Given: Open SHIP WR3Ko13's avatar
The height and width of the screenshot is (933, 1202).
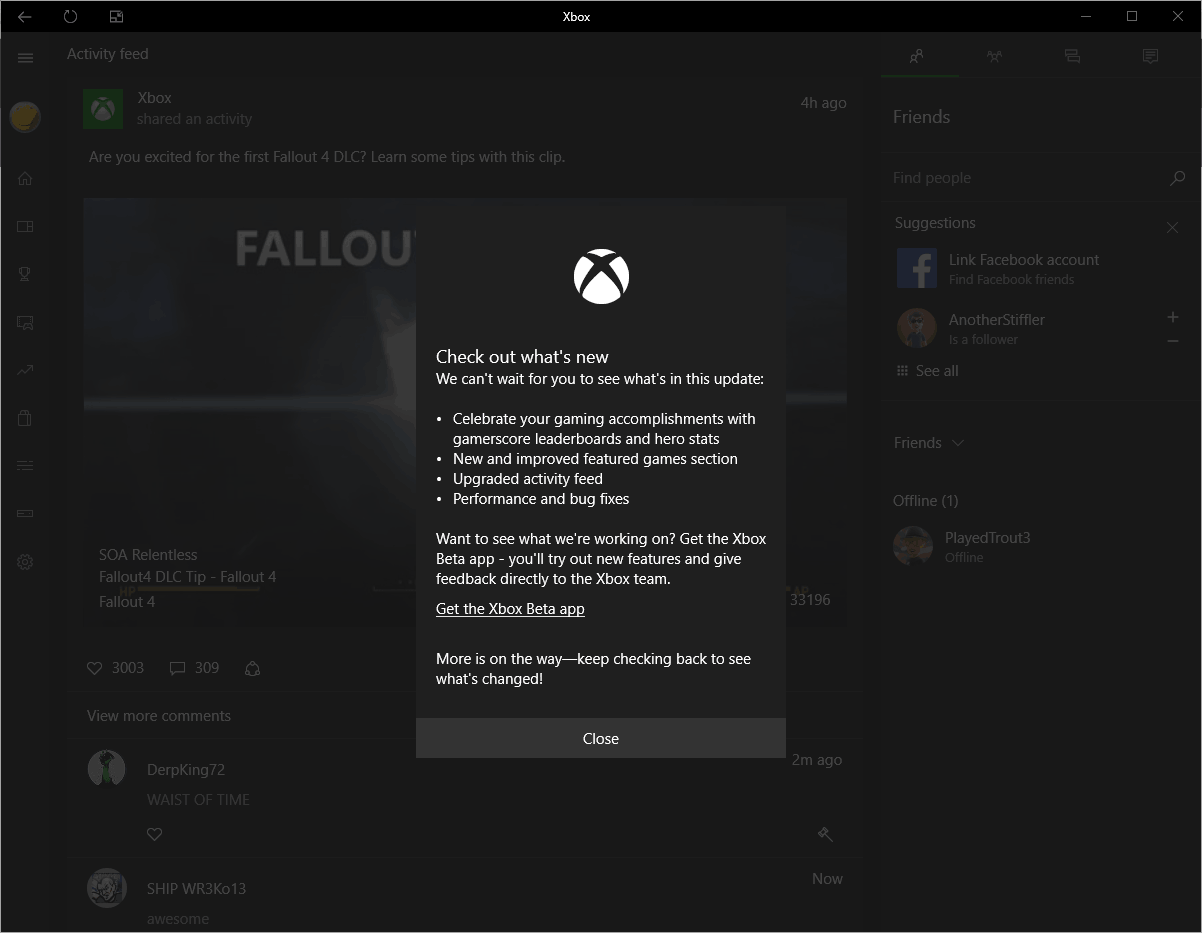Looking at the screenshot, I should coord(106,888).
